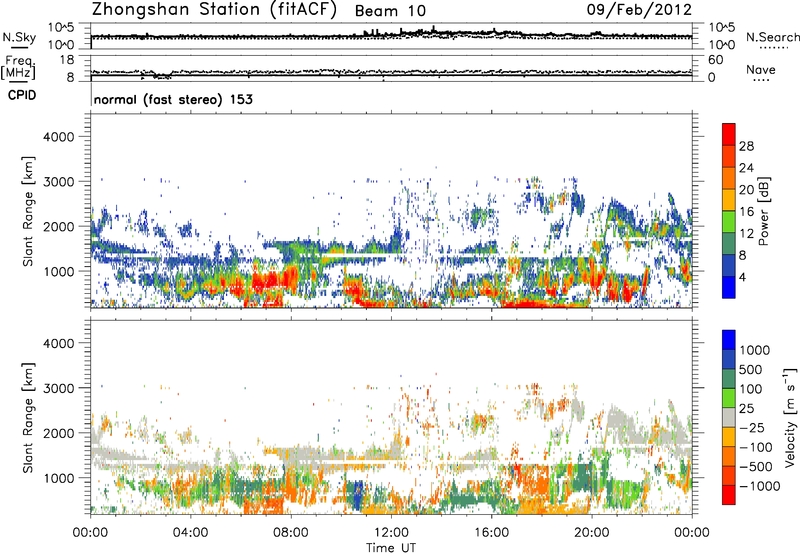Click the '04:00' time axis tick label
The height and width of the screenshot is (554, 800).
[191, 533]
